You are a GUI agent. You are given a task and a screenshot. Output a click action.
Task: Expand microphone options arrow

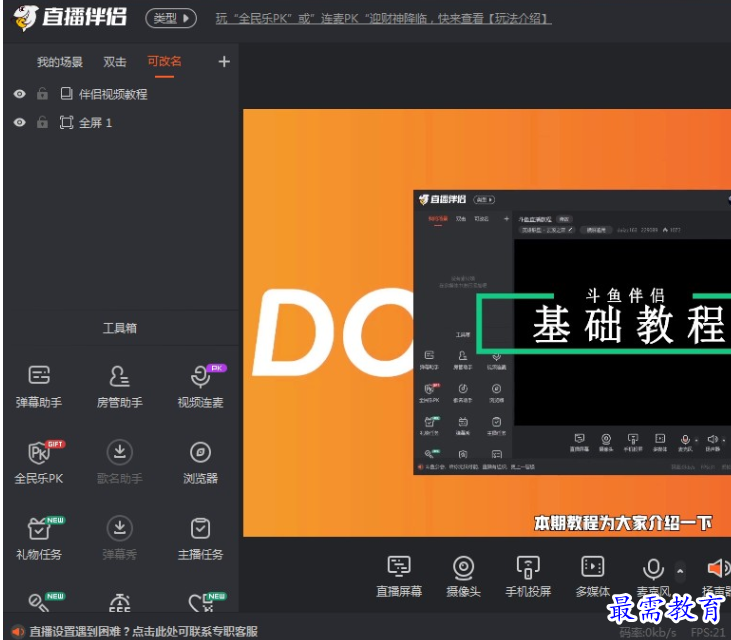(680, 571)
